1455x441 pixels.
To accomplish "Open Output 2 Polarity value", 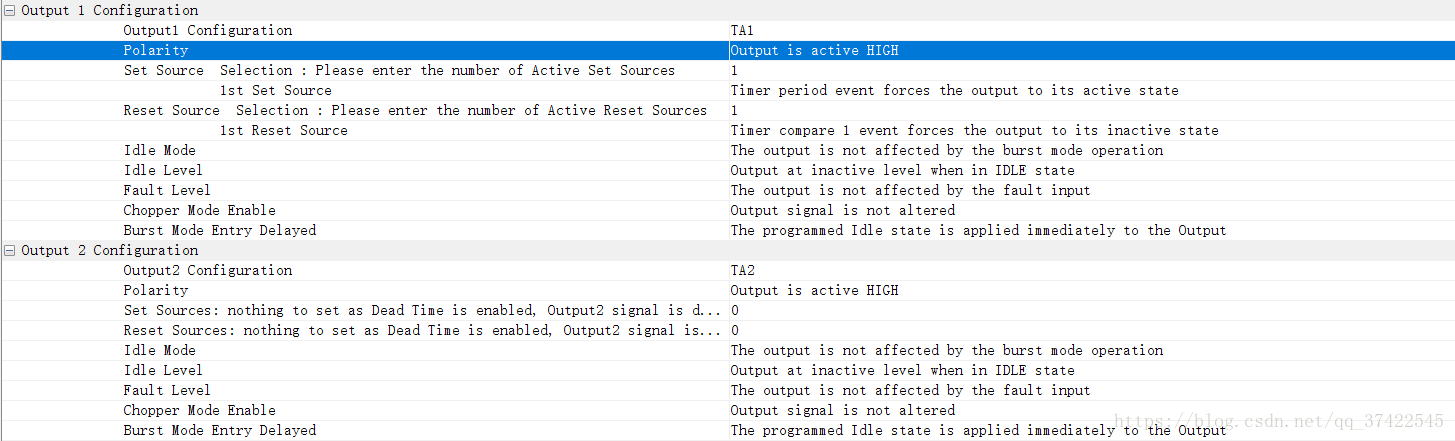I will (1091, 290).
